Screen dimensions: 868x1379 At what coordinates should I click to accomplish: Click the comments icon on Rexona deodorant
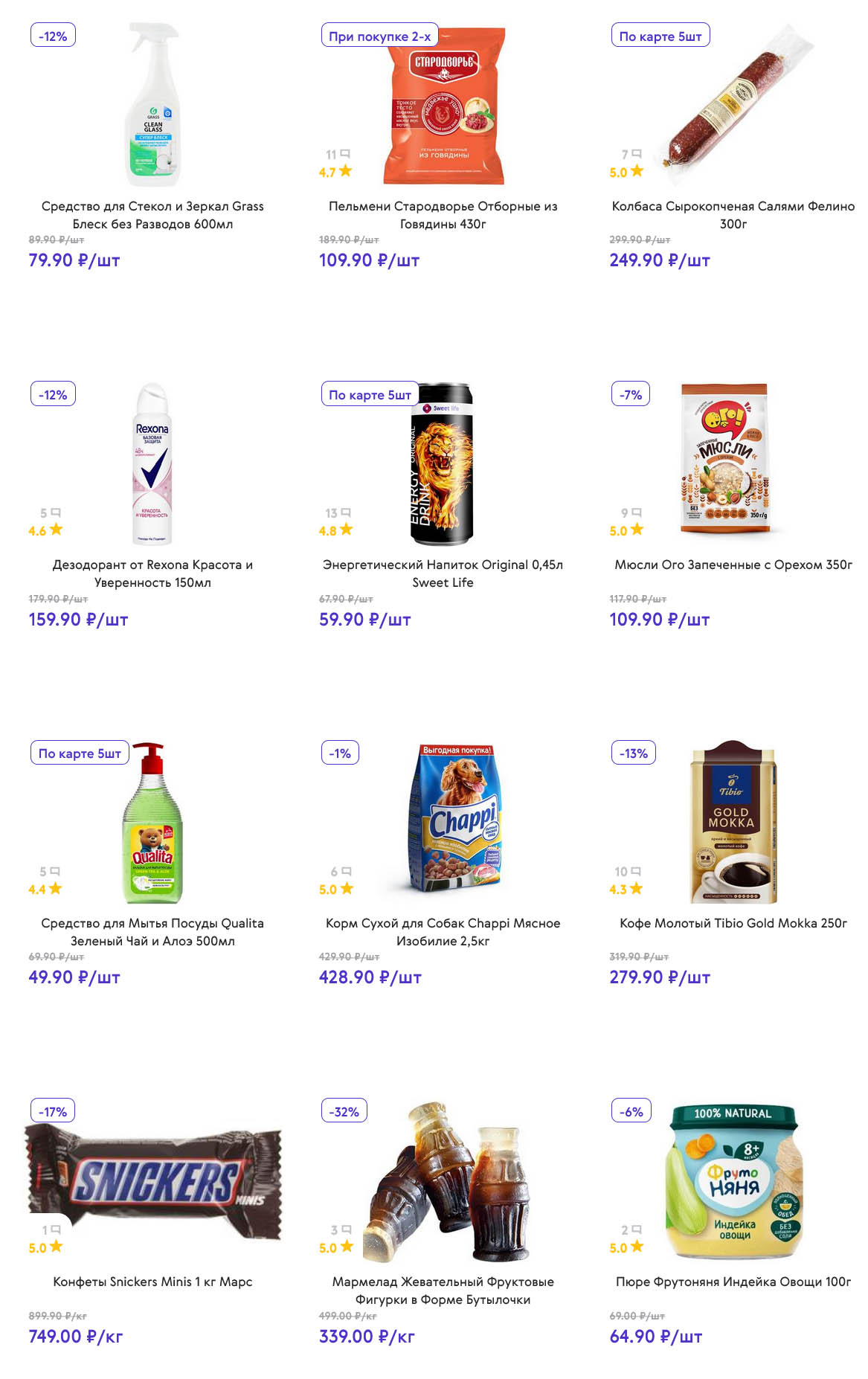point(56,512)
